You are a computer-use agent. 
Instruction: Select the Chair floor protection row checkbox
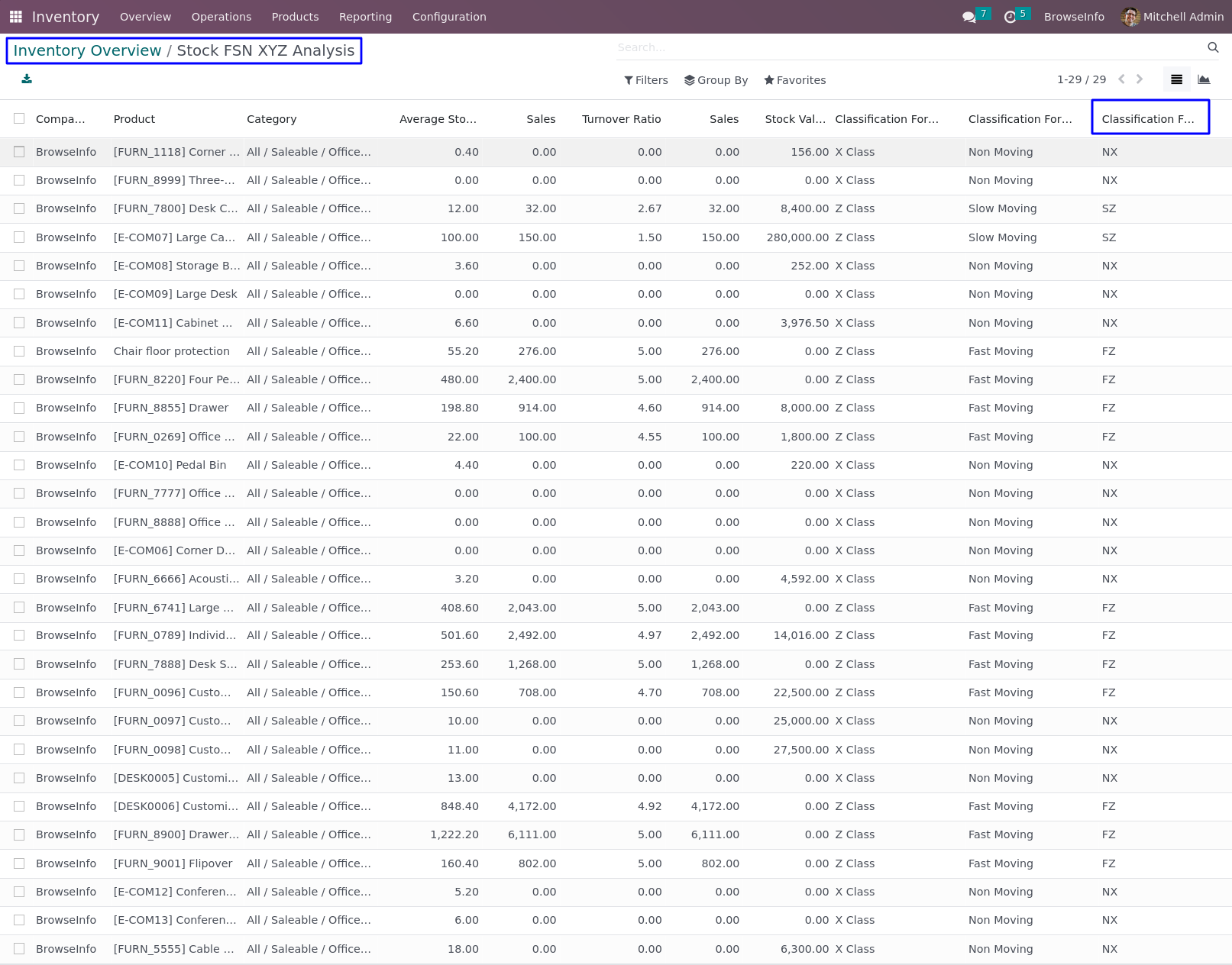19,351
